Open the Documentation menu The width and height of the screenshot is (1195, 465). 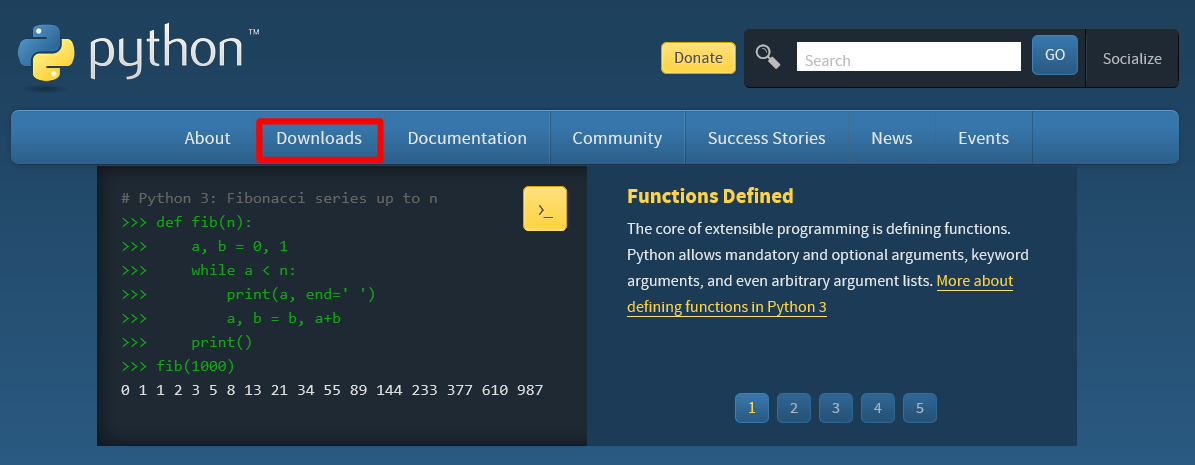467,138
